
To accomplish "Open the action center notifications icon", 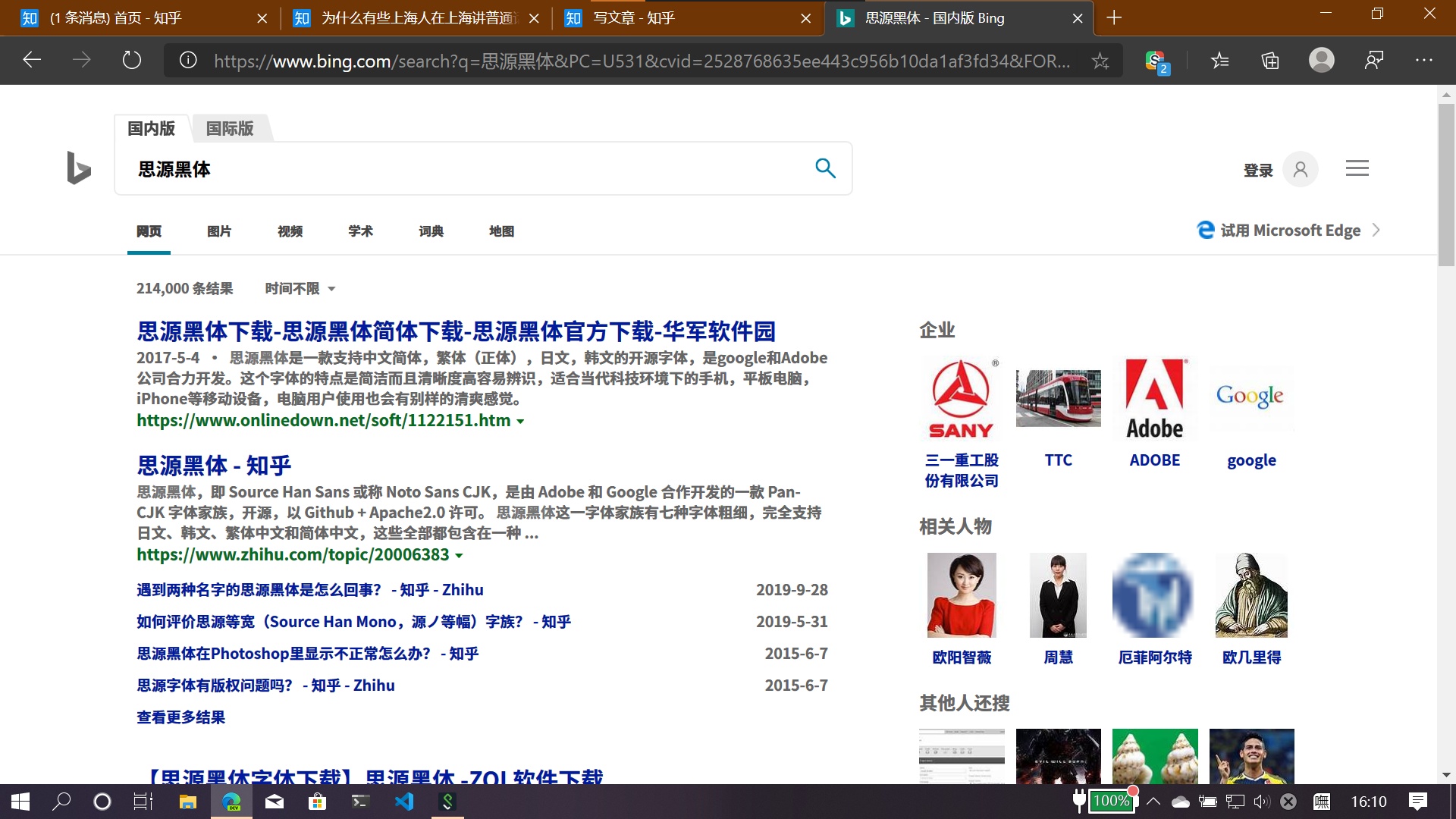I will pyautogui.click(x=1417, y=802).
